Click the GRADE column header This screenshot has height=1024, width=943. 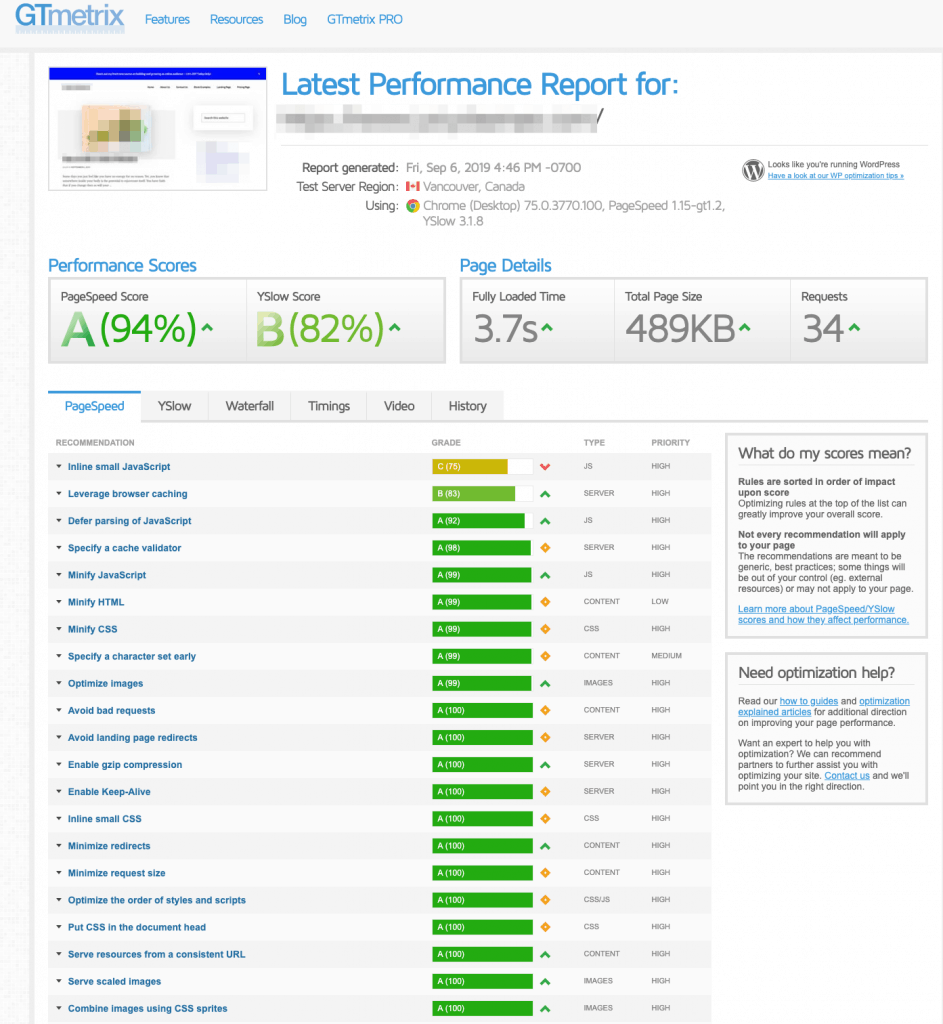pyautogui.click(x=446, y=443)
